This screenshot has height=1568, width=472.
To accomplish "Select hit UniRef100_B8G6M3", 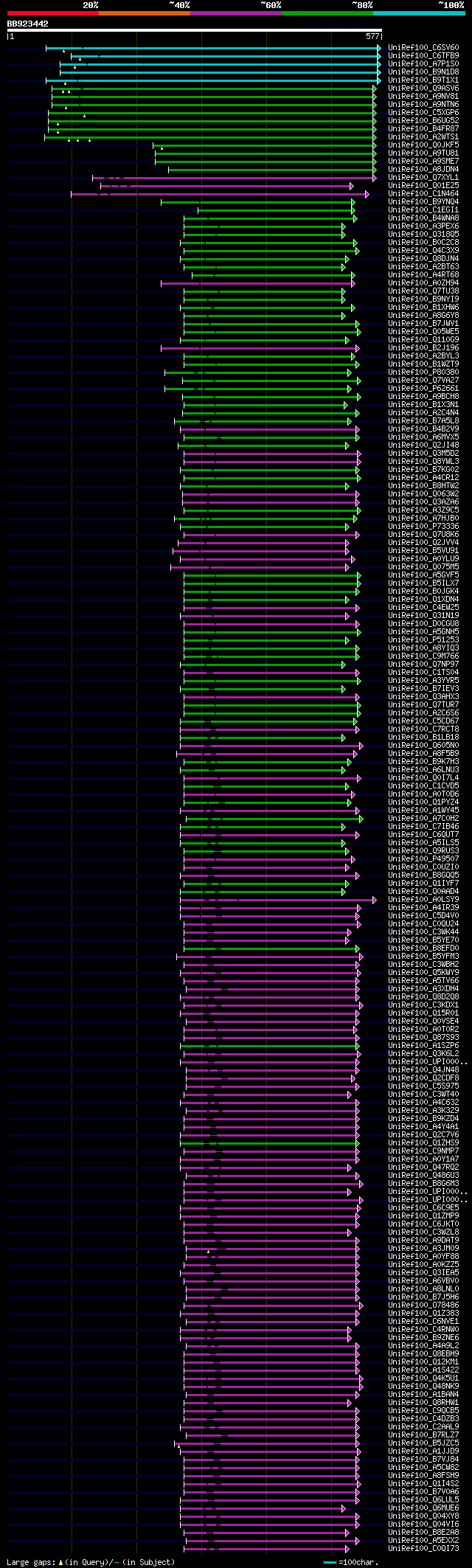I will click(x=423, y=1184).
